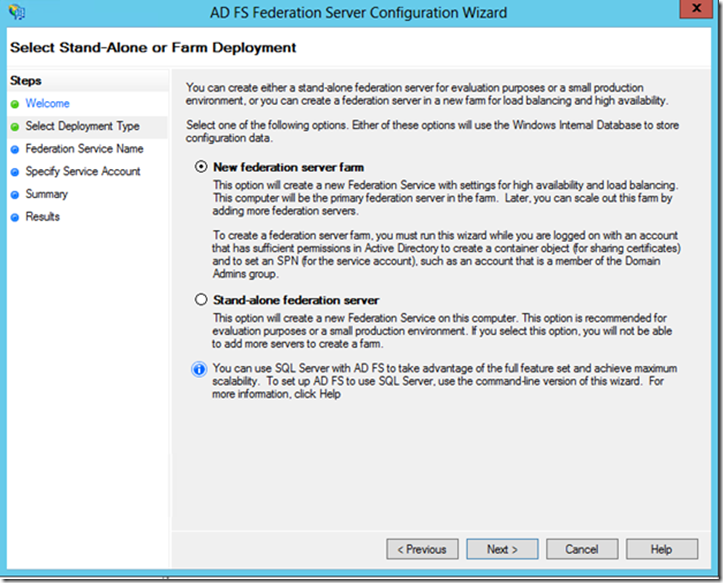Click the blue bullet beside Results step

click(15, 217)
